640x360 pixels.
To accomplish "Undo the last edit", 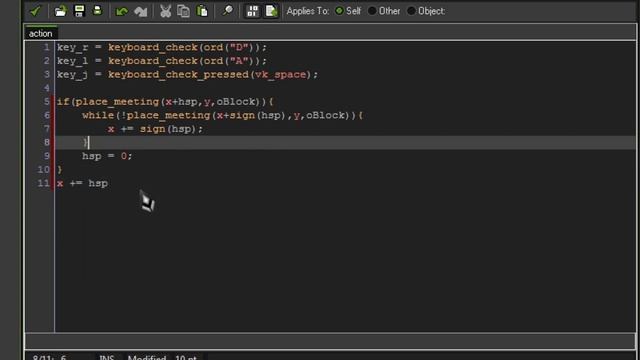I will point(122,11).
